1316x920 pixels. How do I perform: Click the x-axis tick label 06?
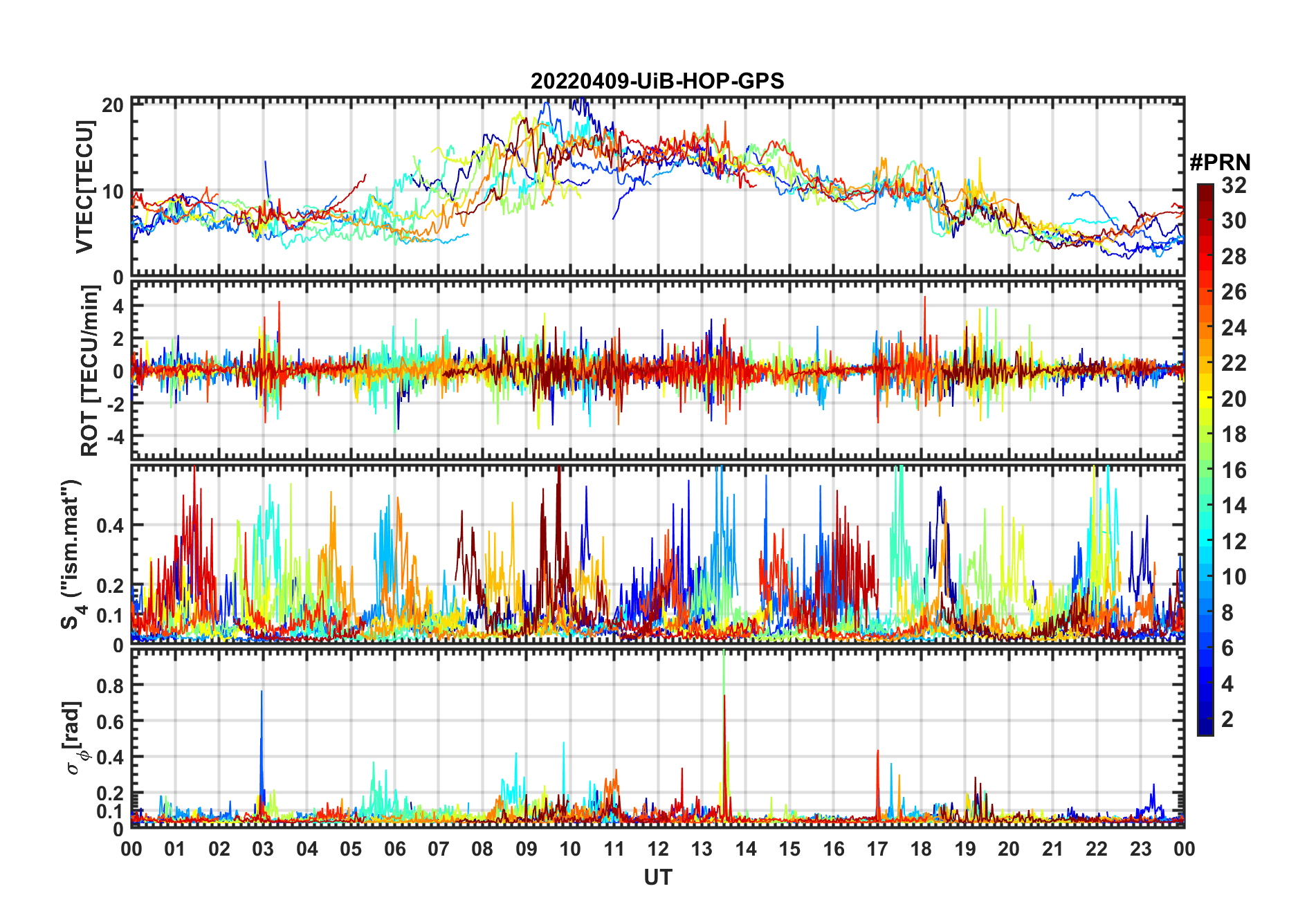coord(394,849)
